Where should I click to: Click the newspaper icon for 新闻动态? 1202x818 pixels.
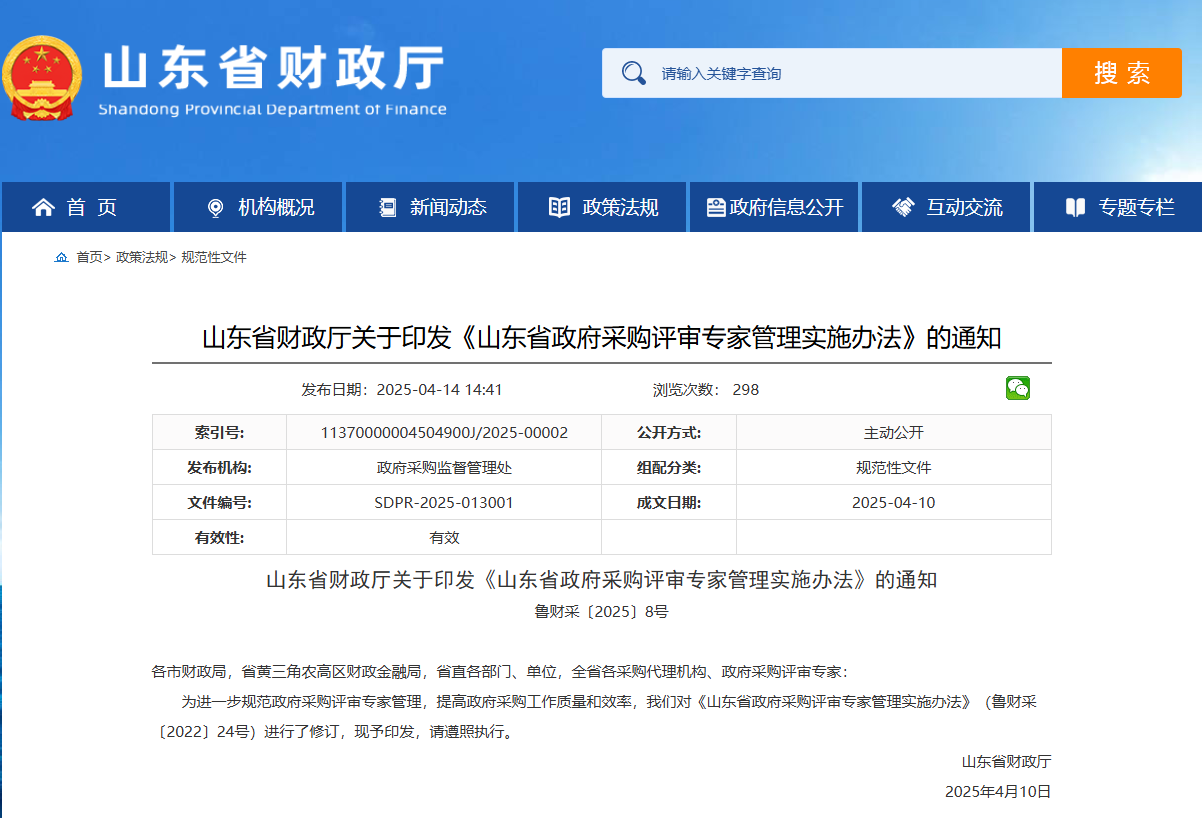pos(388,207)
